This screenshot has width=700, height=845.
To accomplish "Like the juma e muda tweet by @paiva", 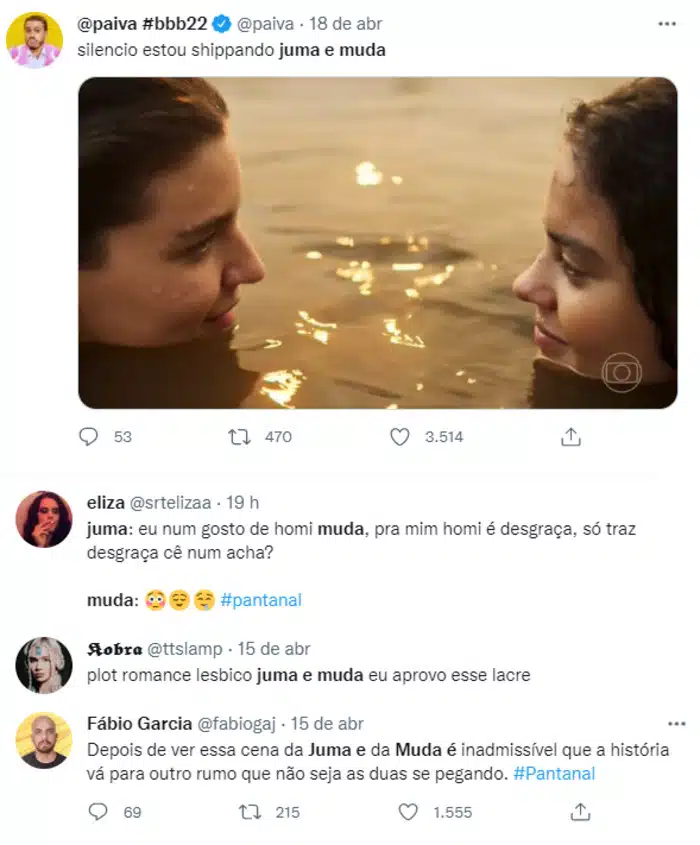I will [400, 437].
